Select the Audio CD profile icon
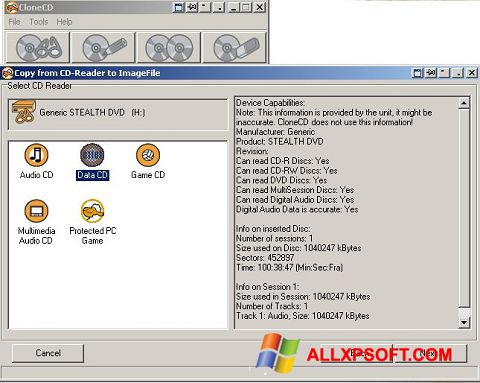This screenshot has height=383, width=480. click(x=36, y=155)
